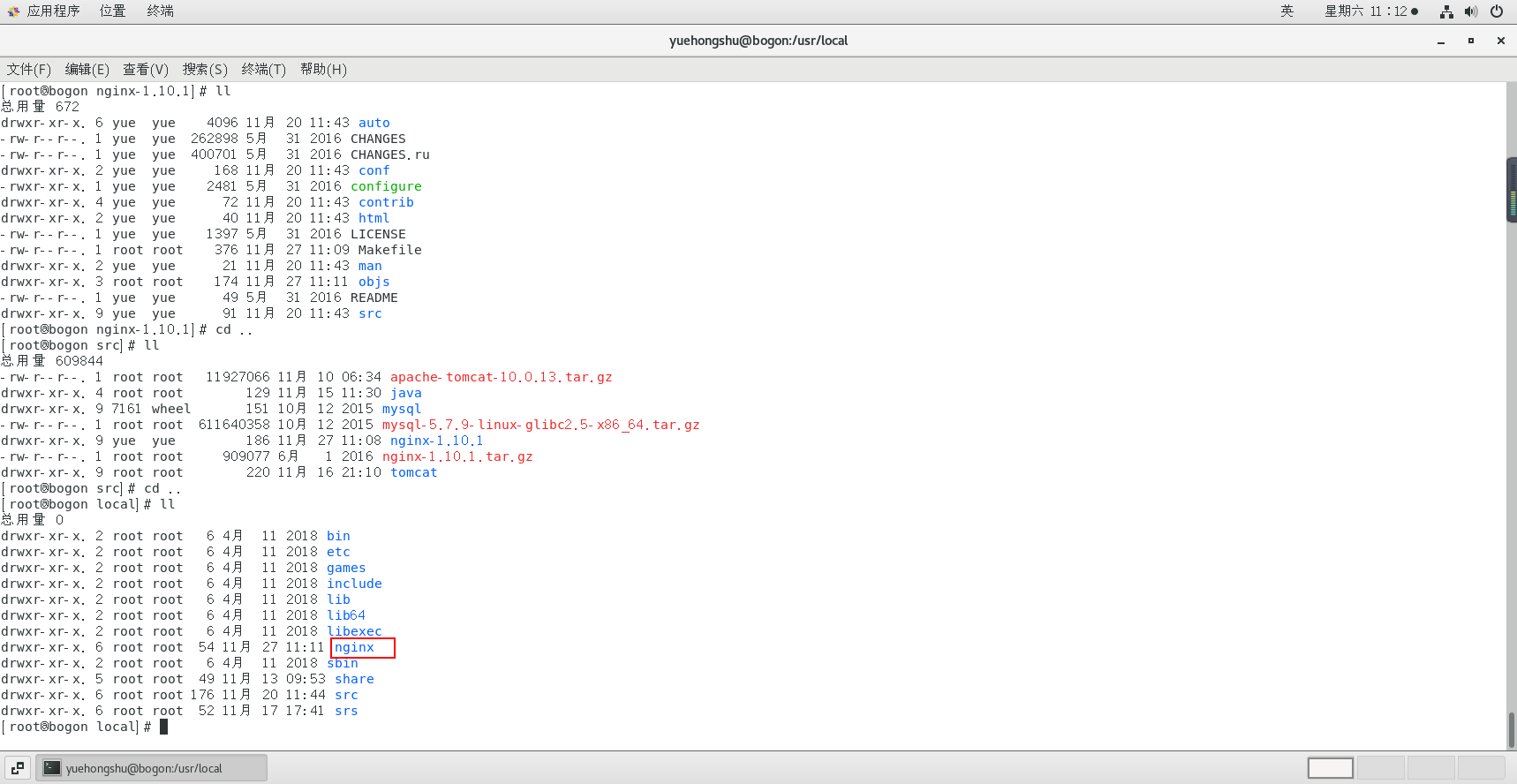Click the nginx-1.10.1.tar.gz filename
1517x784 pixels.
(457, 456)
